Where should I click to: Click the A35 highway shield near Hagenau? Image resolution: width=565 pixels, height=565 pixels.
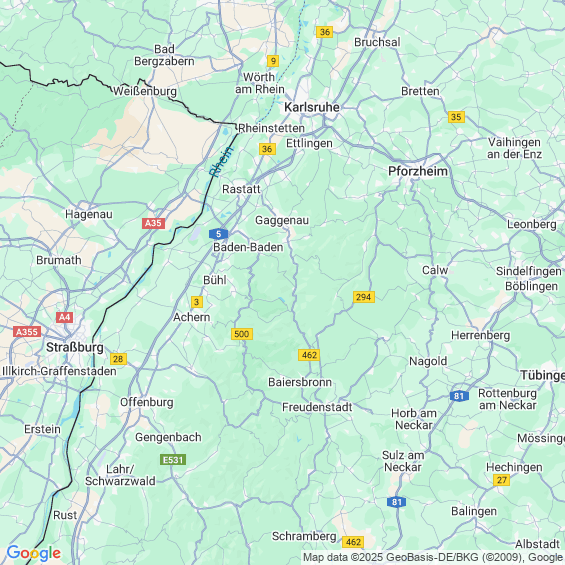tap(154, 223)
